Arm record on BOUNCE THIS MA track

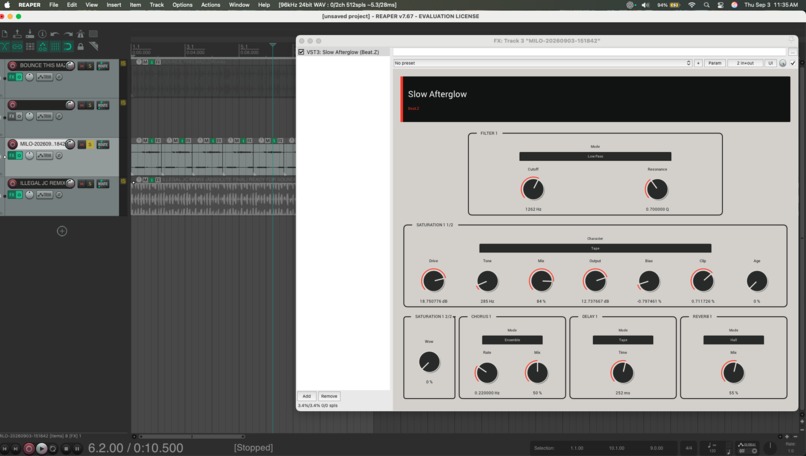12,65
